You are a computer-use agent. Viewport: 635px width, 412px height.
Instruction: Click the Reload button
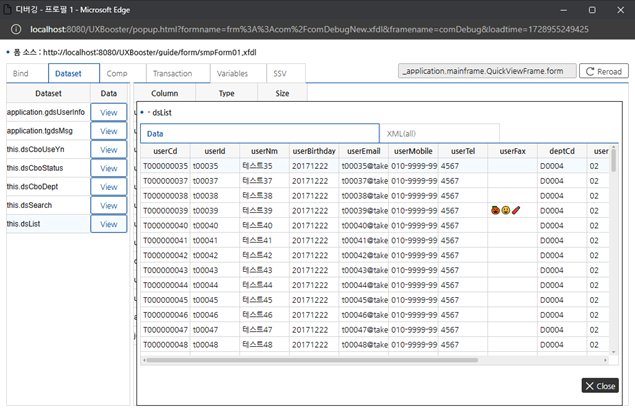[604, 71]
